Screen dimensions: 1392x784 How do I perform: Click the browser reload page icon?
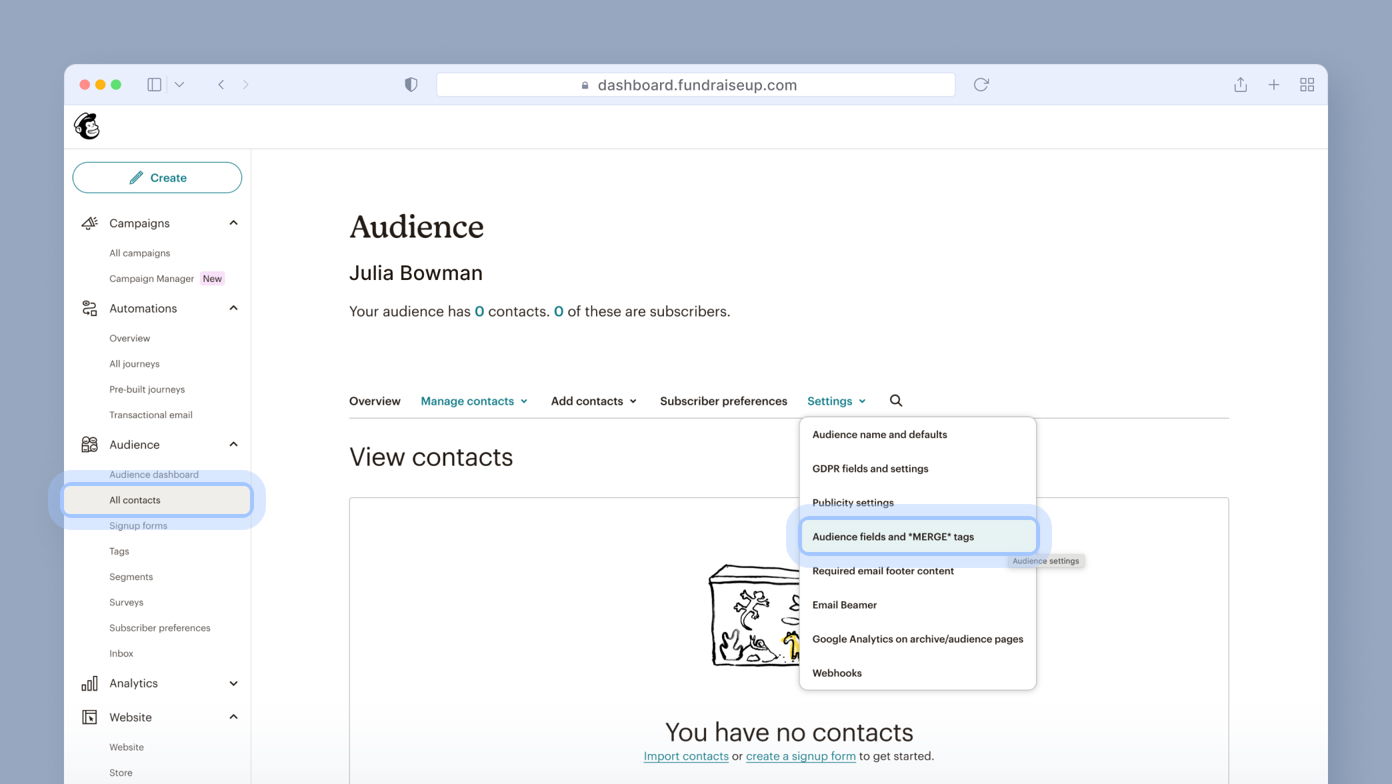(981, 85)
